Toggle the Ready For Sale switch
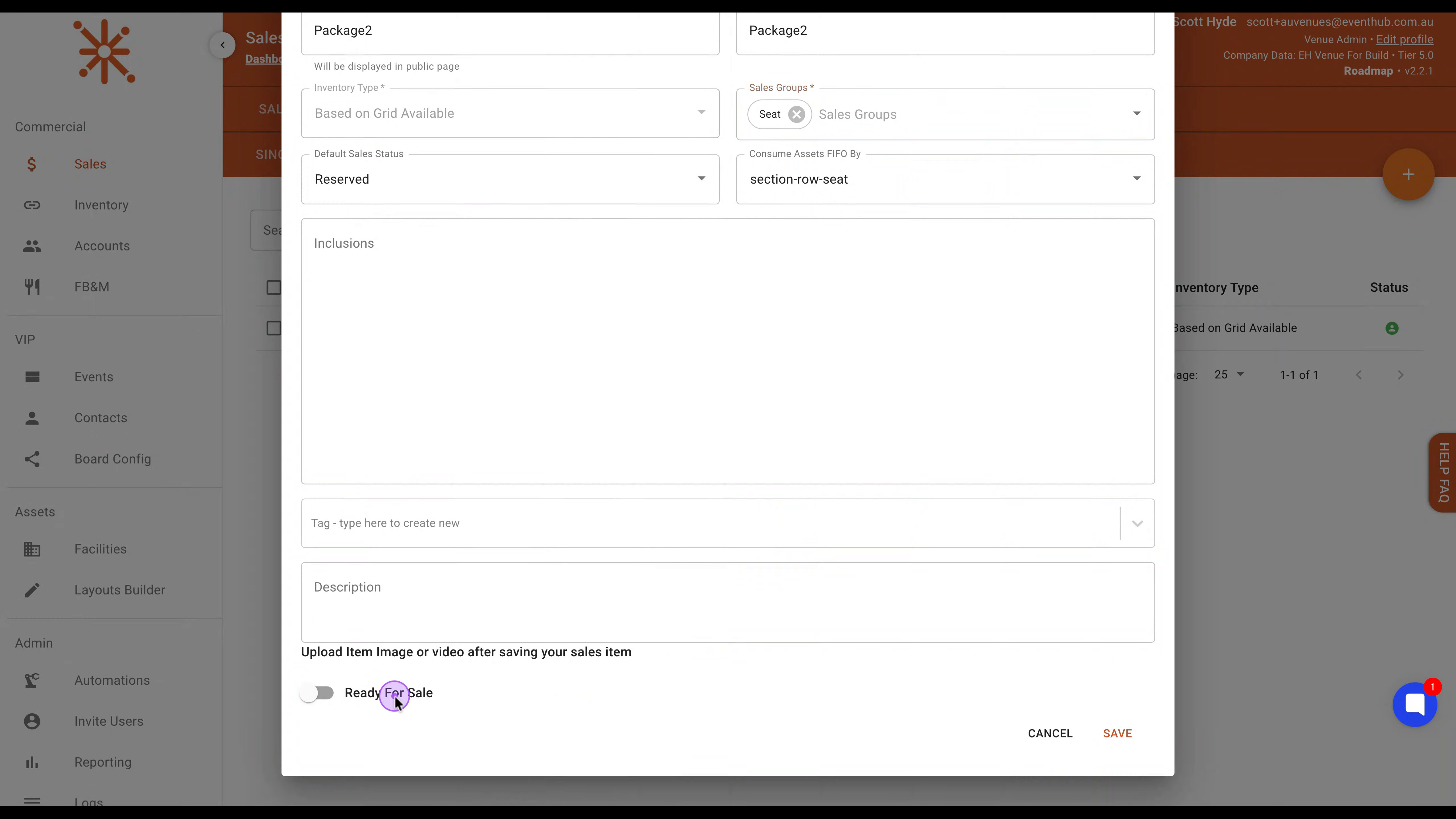 click(x=317, y=693)
